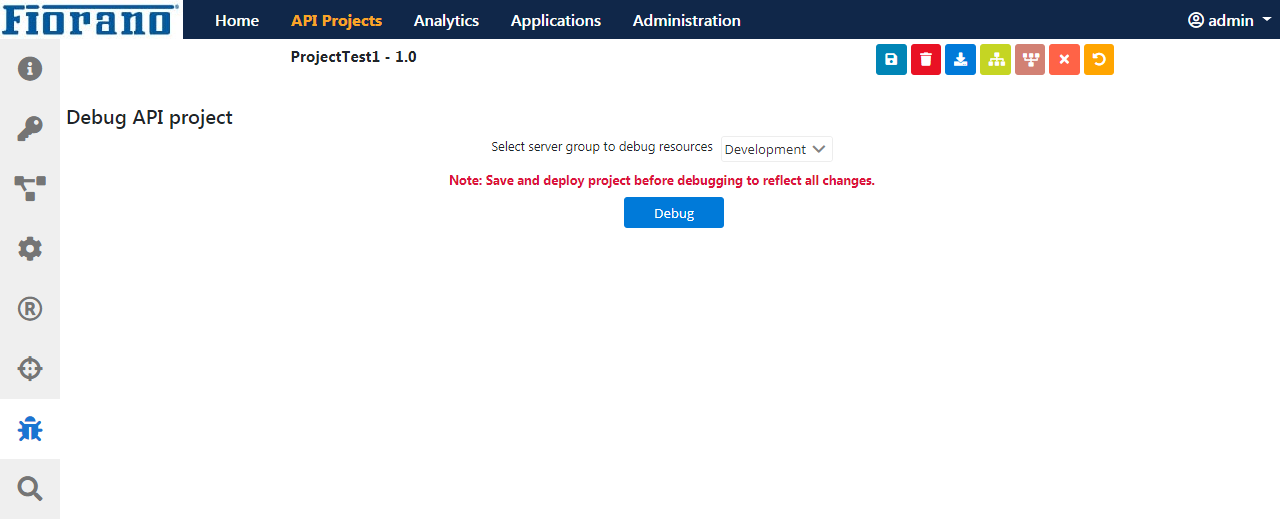This screenshot has height=519, width=1280.
Task: Open the key security sidebar icon
Action: [x=30, y=129]
